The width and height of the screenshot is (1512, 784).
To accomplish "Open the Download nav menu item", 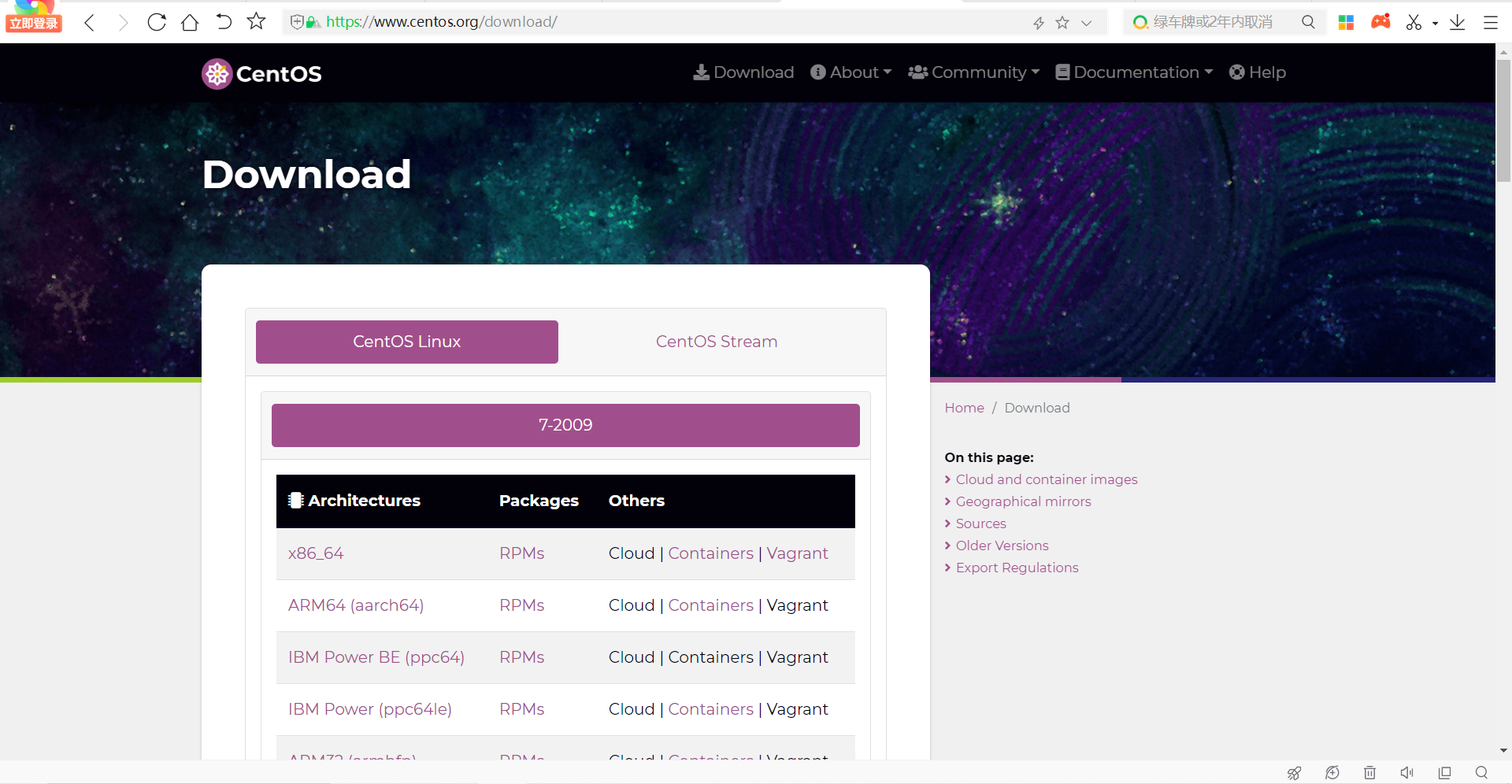I will pos(743,72).
